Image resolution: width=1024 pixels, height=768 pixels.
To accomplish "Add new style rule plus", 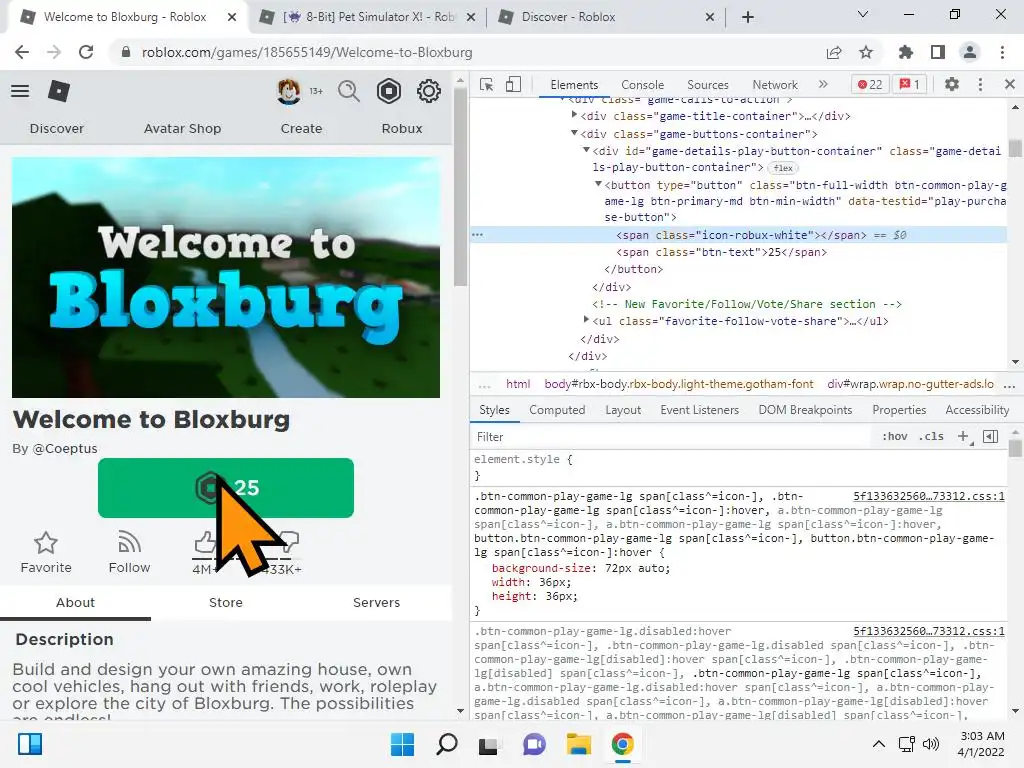I will 964,436.
